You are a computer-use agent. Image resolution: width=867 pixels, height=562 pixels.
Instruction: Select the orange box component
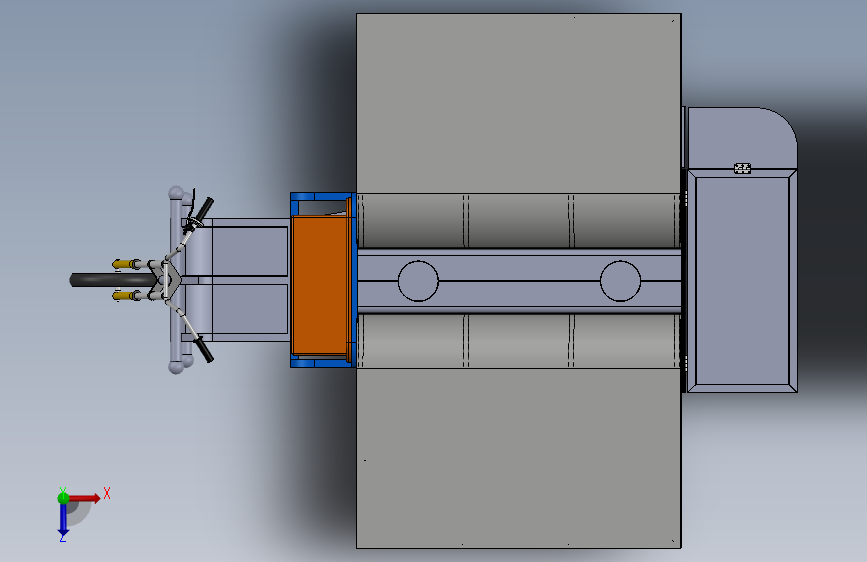tap(321, 284)
